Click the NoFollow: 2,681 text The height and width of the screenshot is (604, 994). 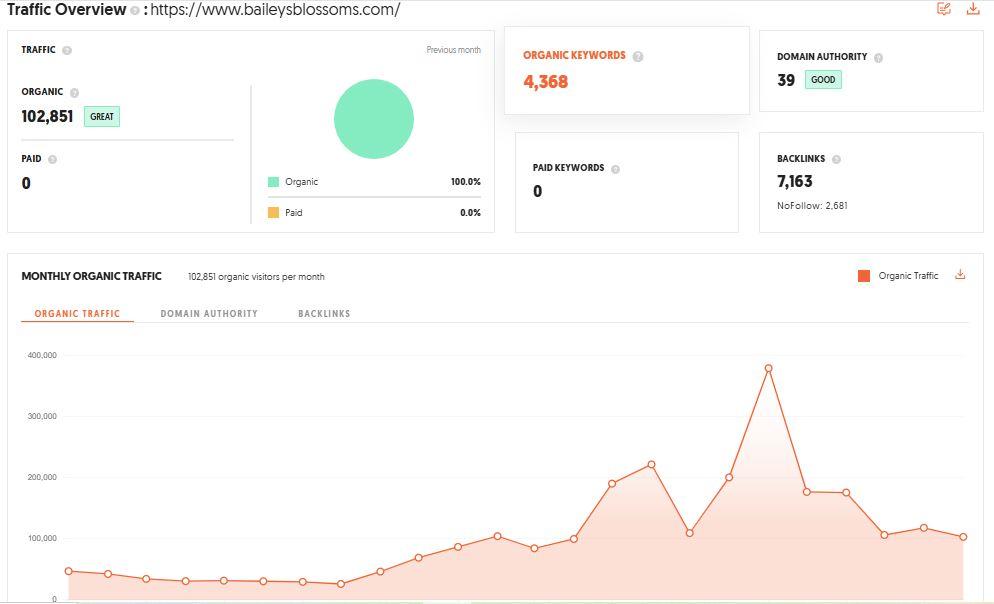pos(812,205)
